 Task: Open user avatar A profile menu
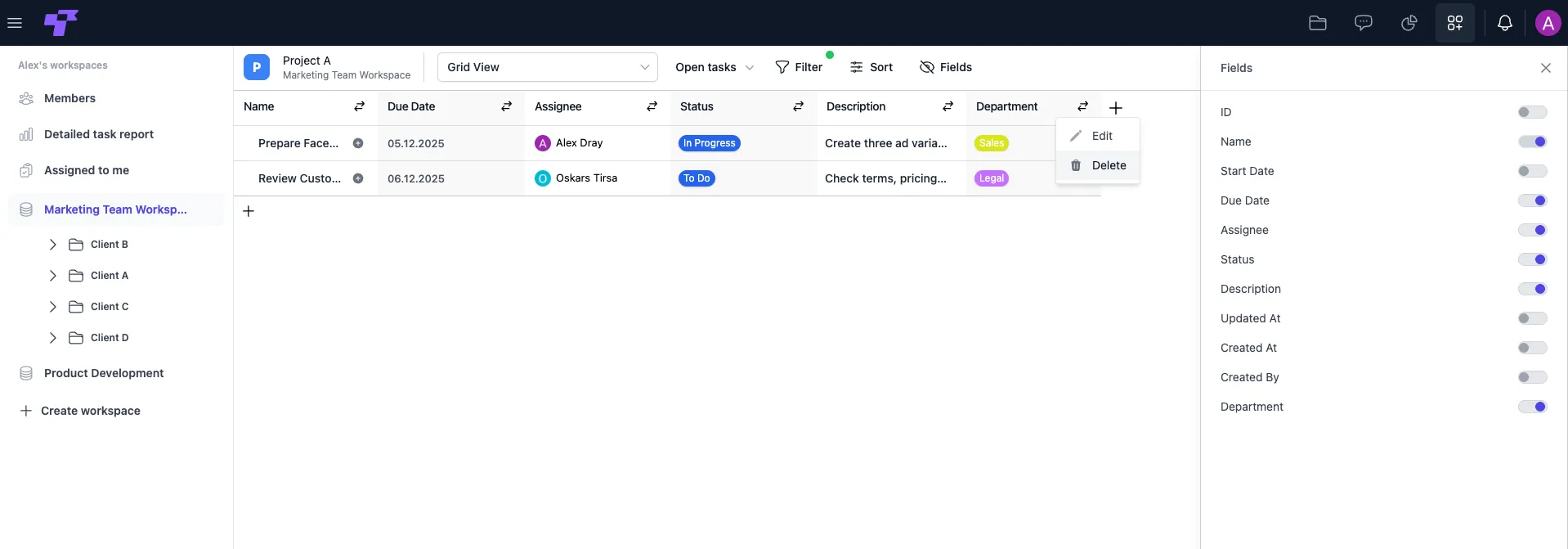(x=1548, y=23)
